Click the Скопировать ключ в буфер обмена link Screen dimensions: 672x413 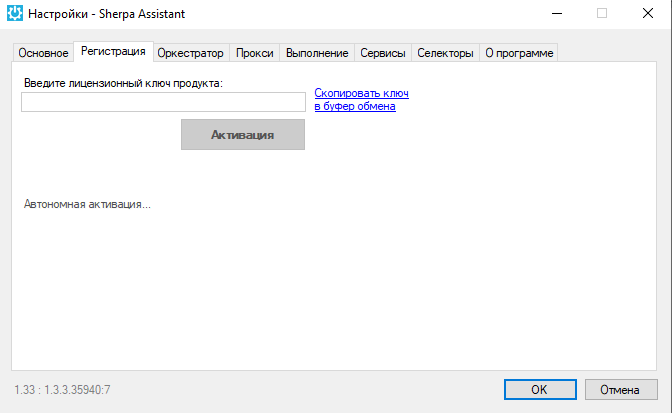(361, 99)
